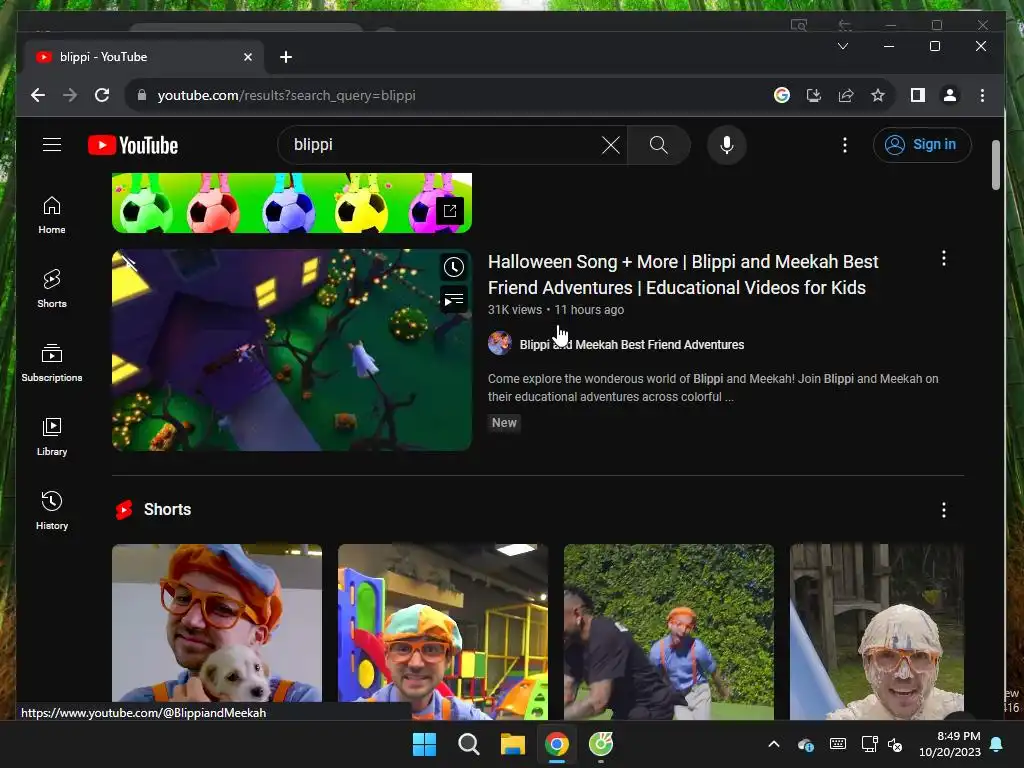Start voice search with microphone

pyautogui.click(x=727, y=145)
